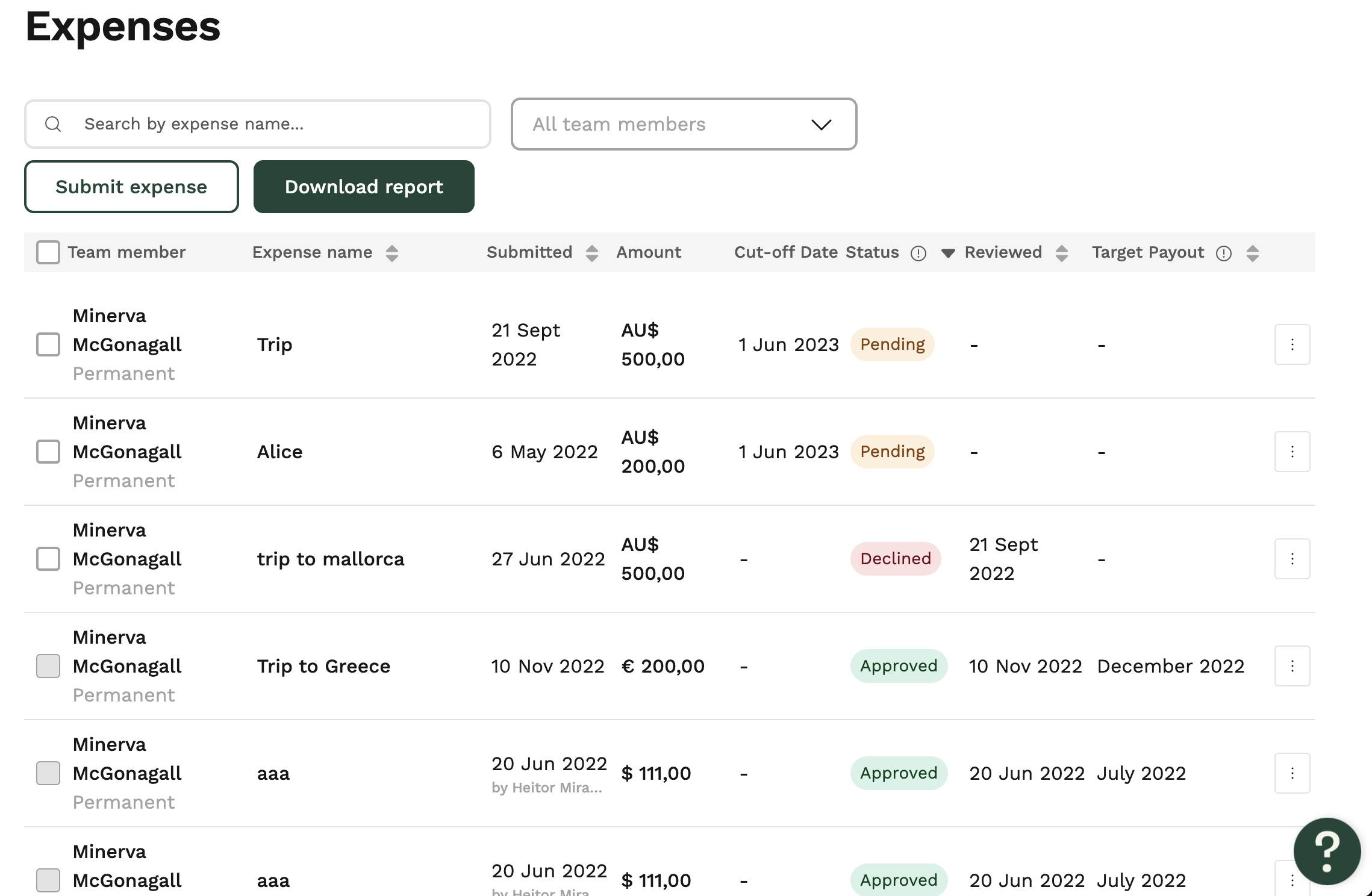Click the Download report button
This screenshot has height=896, width=1372.
(364, 187)
